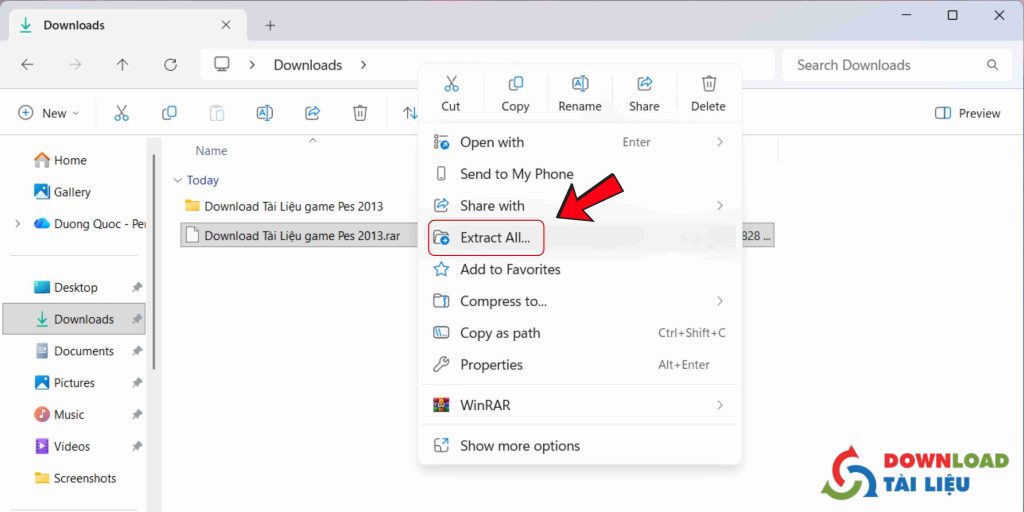Open a new tab with plus button
Image resolution: width=1024 pixels, height=512 pixels.
tap(270, 25)
